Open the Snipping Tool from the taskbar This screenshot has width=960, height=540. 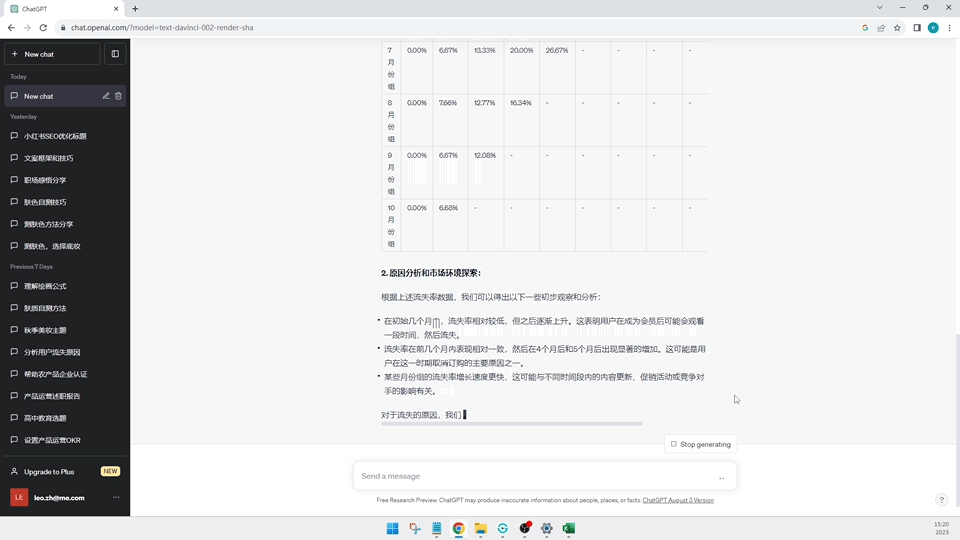[414, 528]
